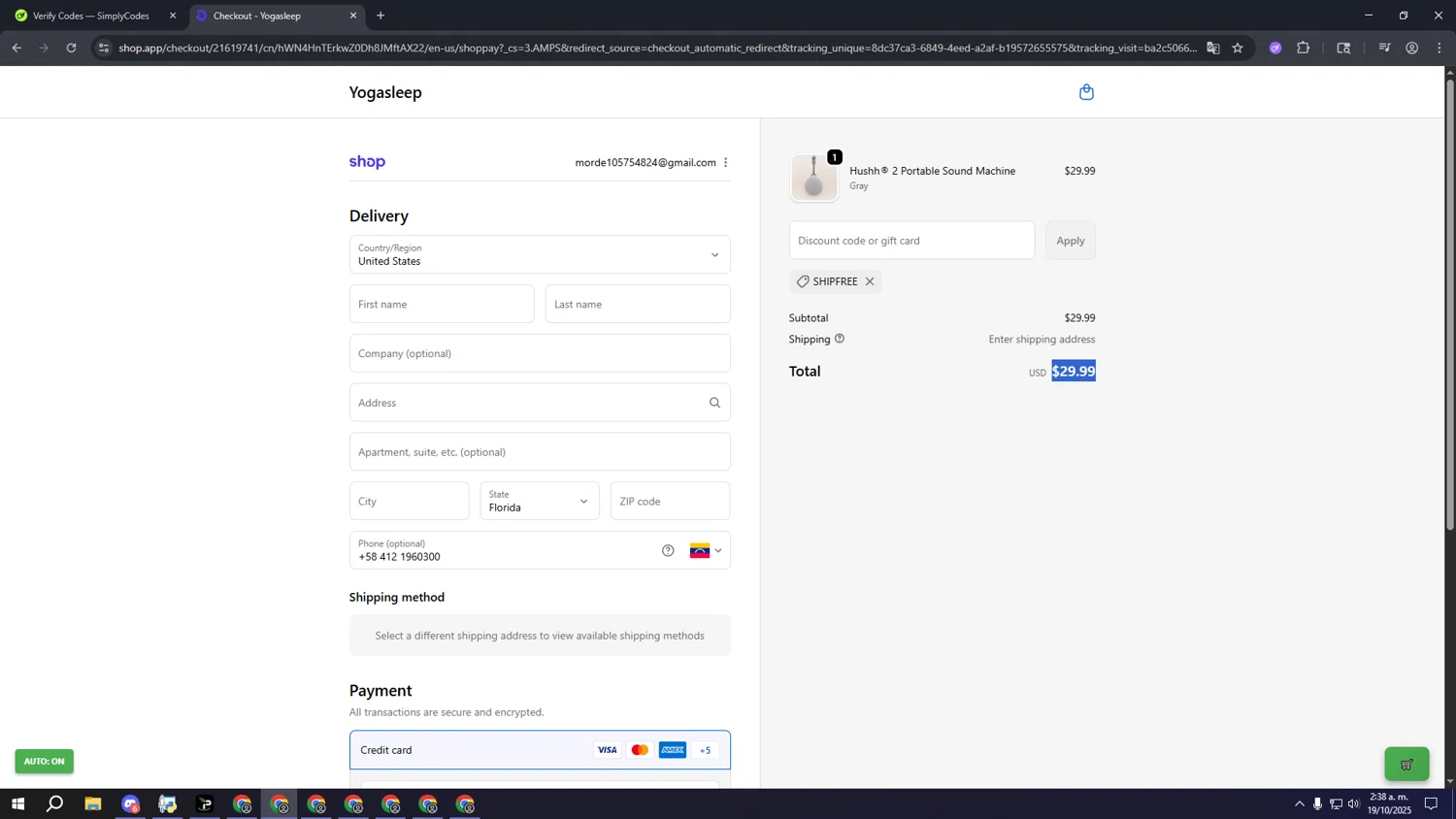Viewport: 1456px width, 819px height.
Task: Show hidden system tray icons
Action: coord(1300,803)
